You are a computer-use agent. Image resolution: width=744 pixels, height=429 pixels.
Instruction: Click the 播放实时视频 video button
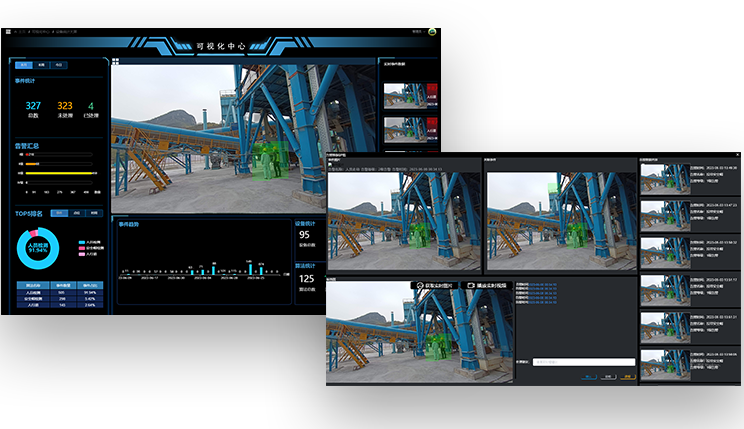coord(489,285)
